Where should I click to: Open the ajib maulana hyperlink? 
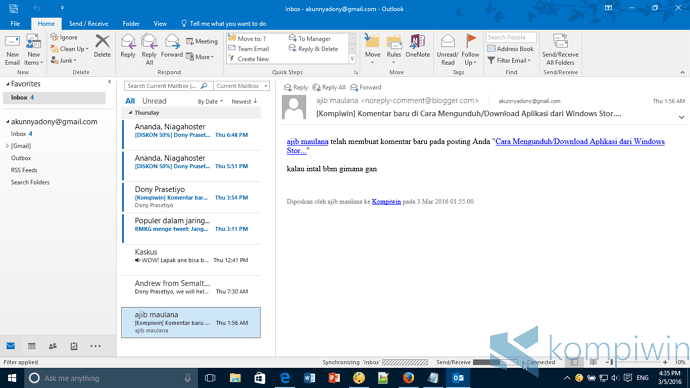click(307, 142)
